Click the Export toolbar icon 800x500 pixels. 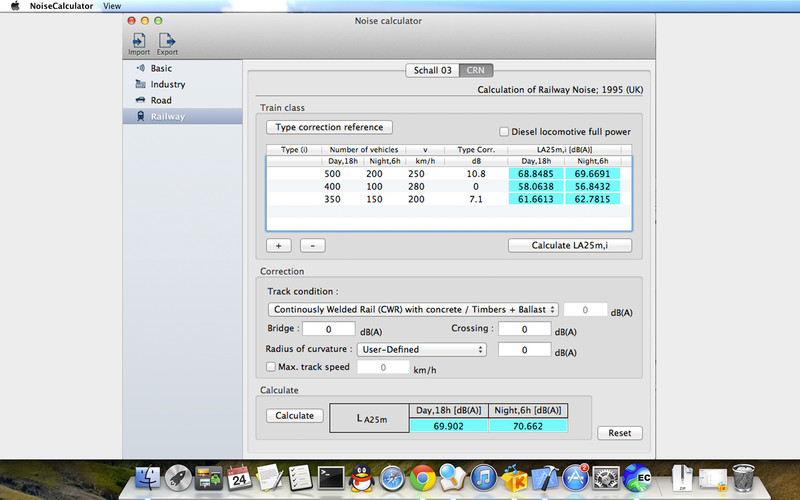point(167,41)
